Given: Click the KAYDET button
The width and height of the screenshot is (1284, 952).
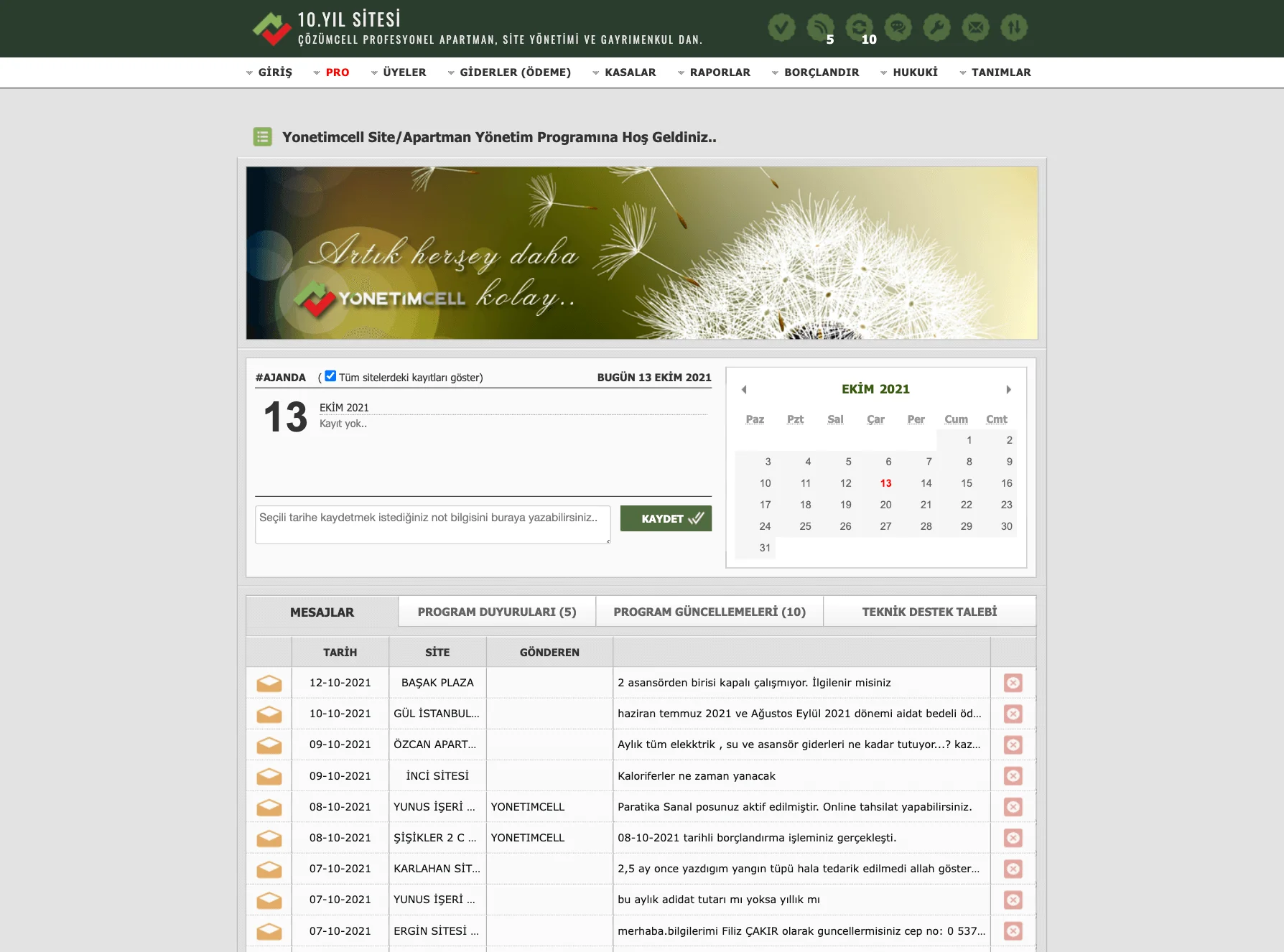Looking at the screenshot, I should (x=666, y=518).
